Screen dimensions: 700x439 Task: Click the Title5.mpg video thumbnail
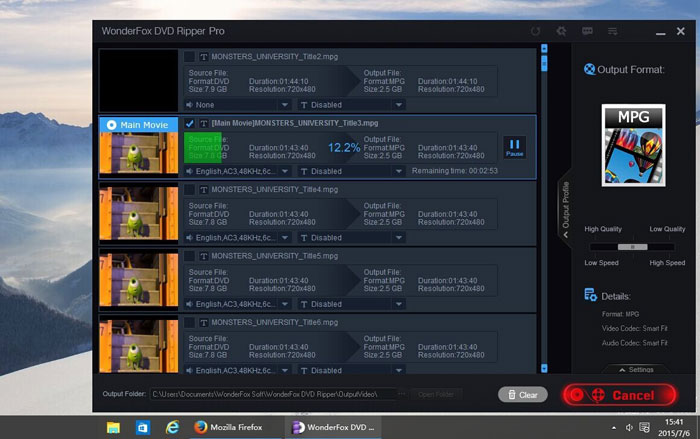click(x=139, y=280)
